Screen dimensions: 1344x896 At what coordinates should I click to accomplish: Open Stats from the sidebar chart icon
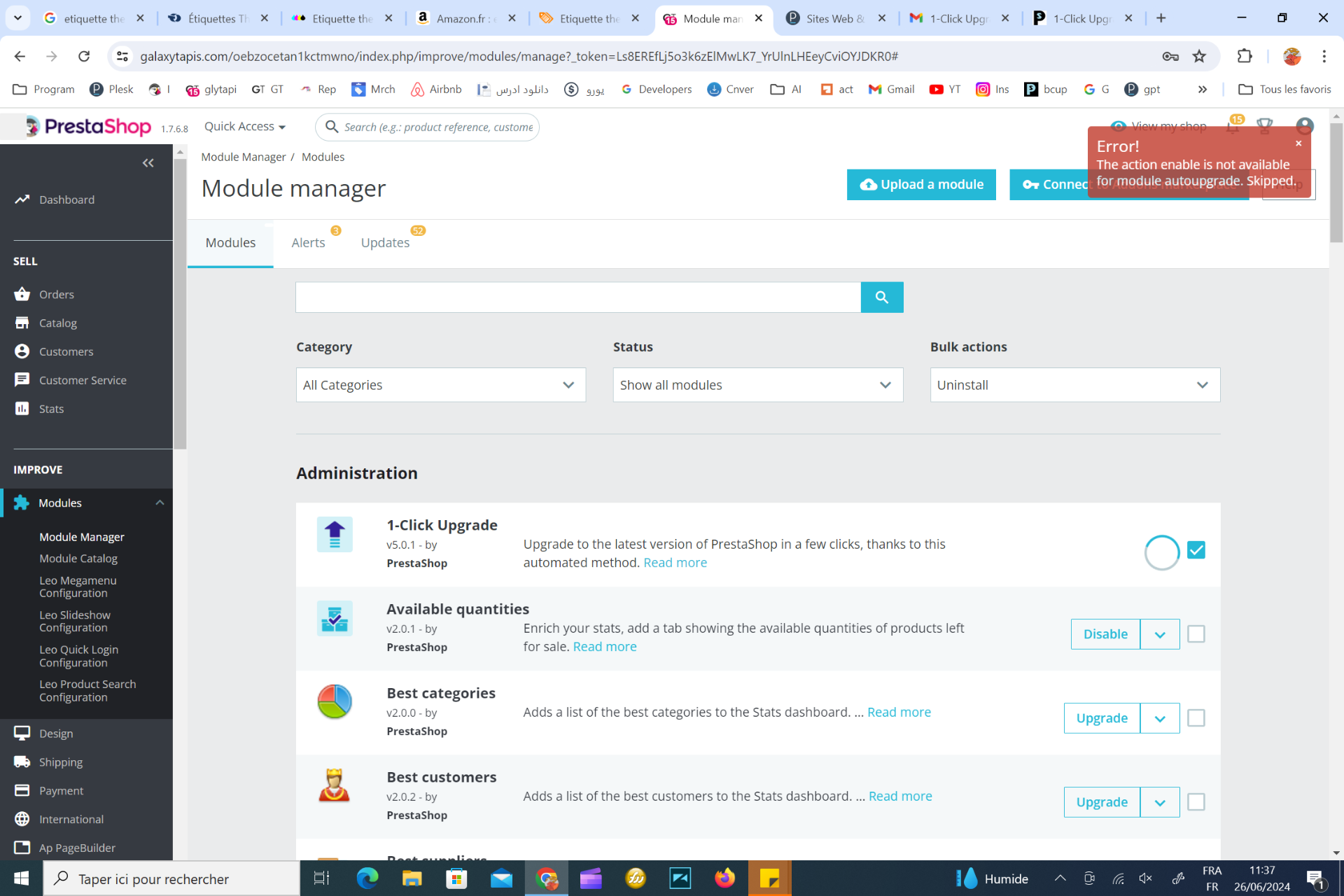pyautogui.click(x=22, y=409)
